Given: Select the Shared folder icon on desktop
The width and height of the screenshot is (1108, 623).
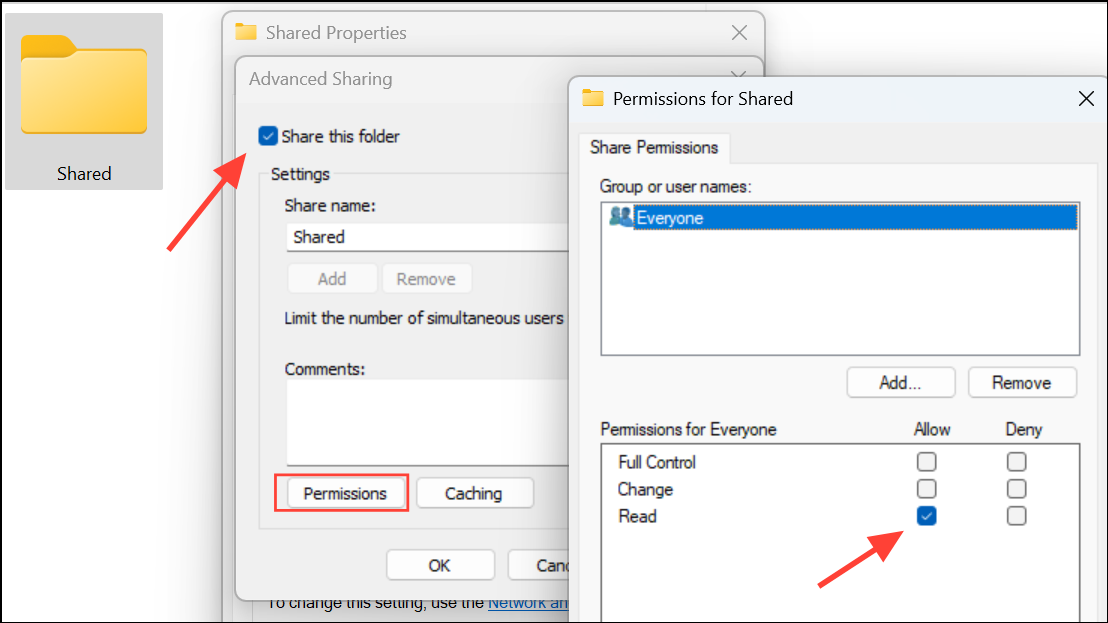Looking at the screenshot, I should (x=83, y=85).
